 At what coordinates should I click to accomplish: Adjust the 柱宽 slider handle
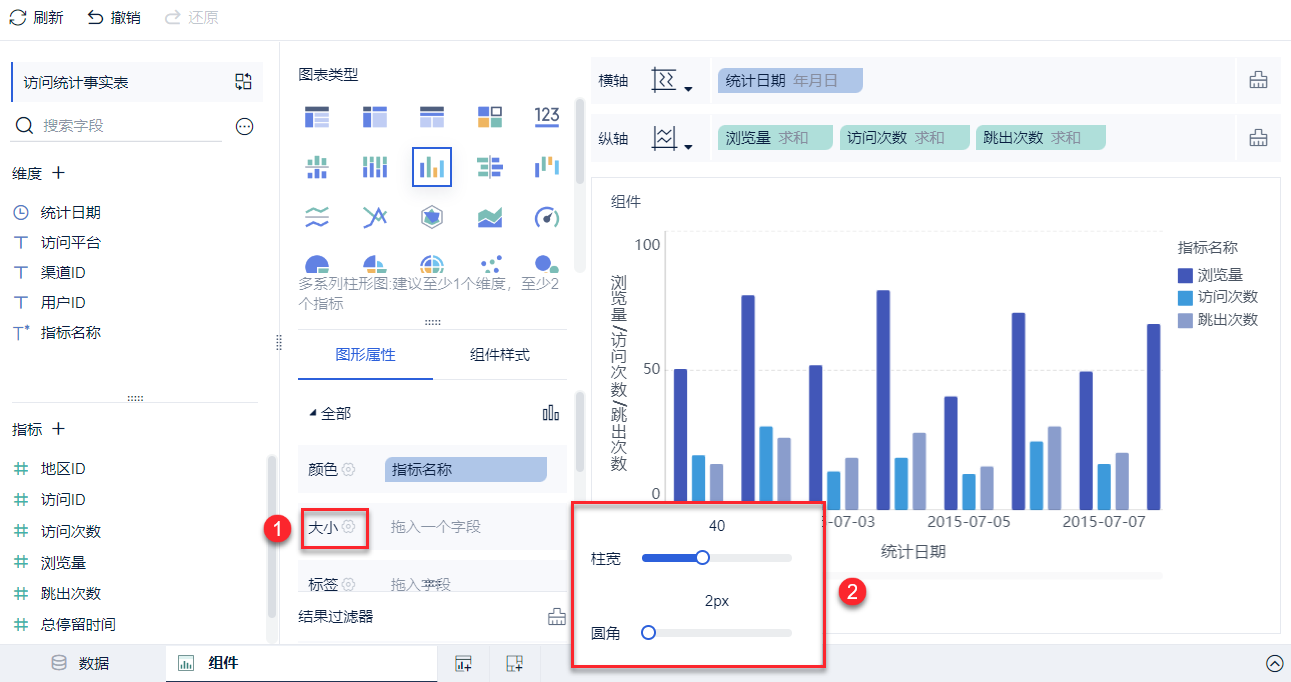click(x=702, y=558)
